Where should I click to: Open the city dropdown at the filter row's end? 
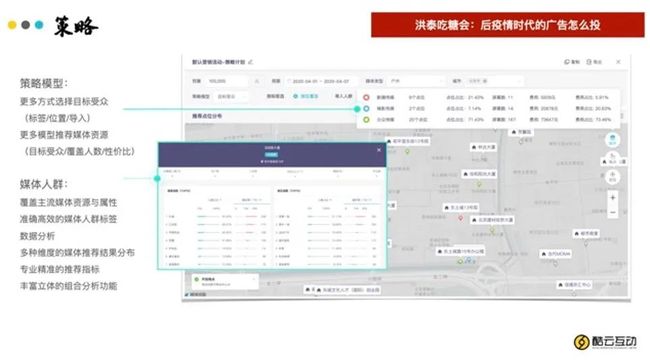(x=494, y=81)
